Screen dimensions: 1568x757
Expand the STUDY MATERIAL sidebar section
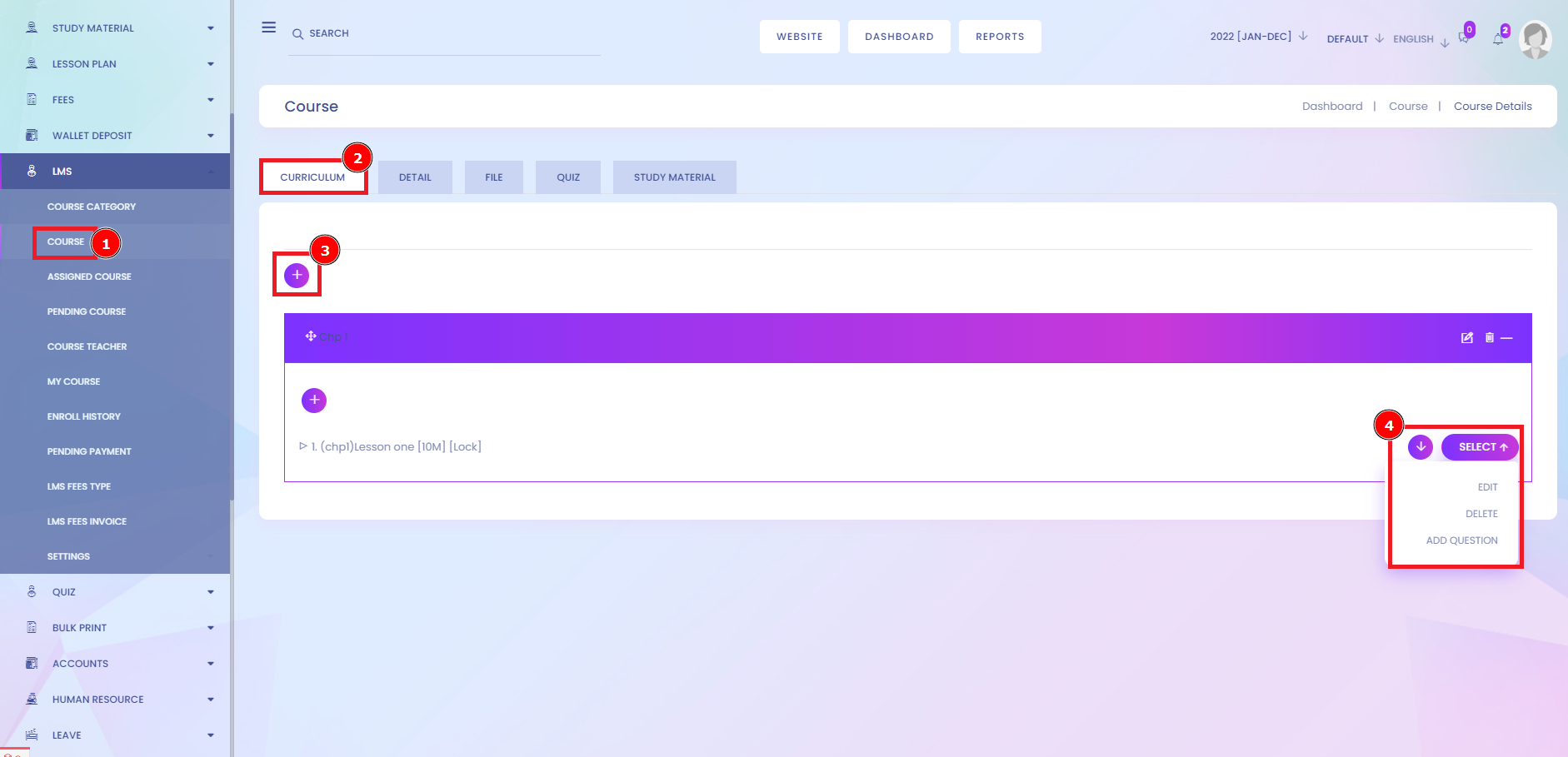tap(93, 27)
